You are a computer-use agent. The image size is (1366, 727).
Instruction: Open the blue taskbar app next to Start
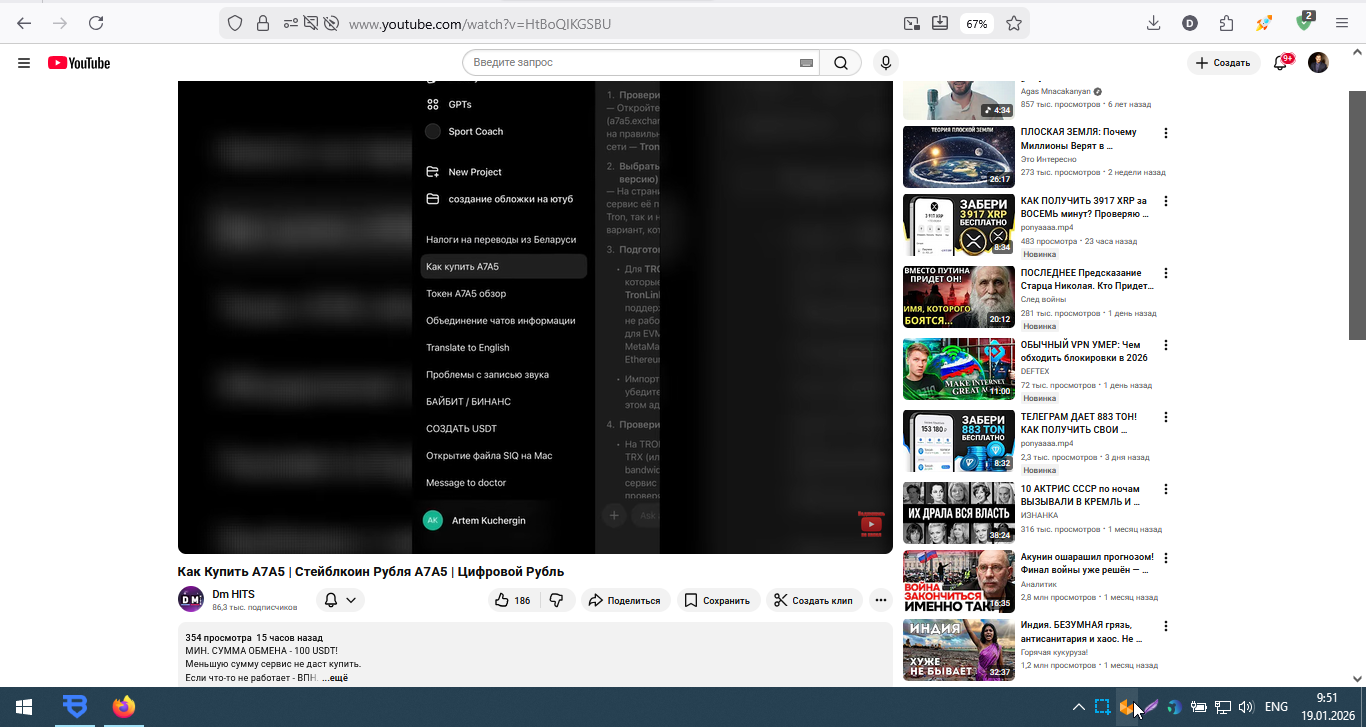(74, 707)
